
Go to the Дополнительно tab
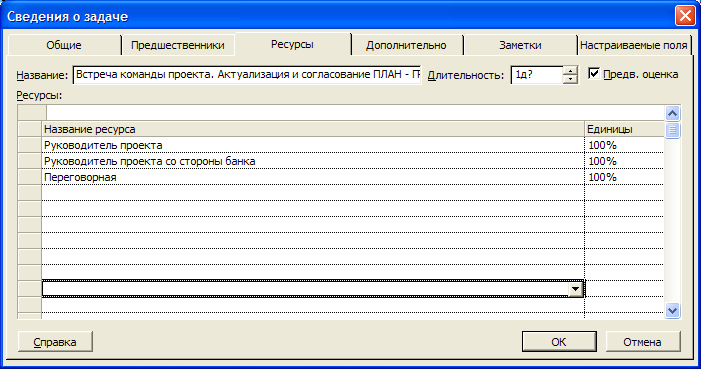tap(406, 45)
